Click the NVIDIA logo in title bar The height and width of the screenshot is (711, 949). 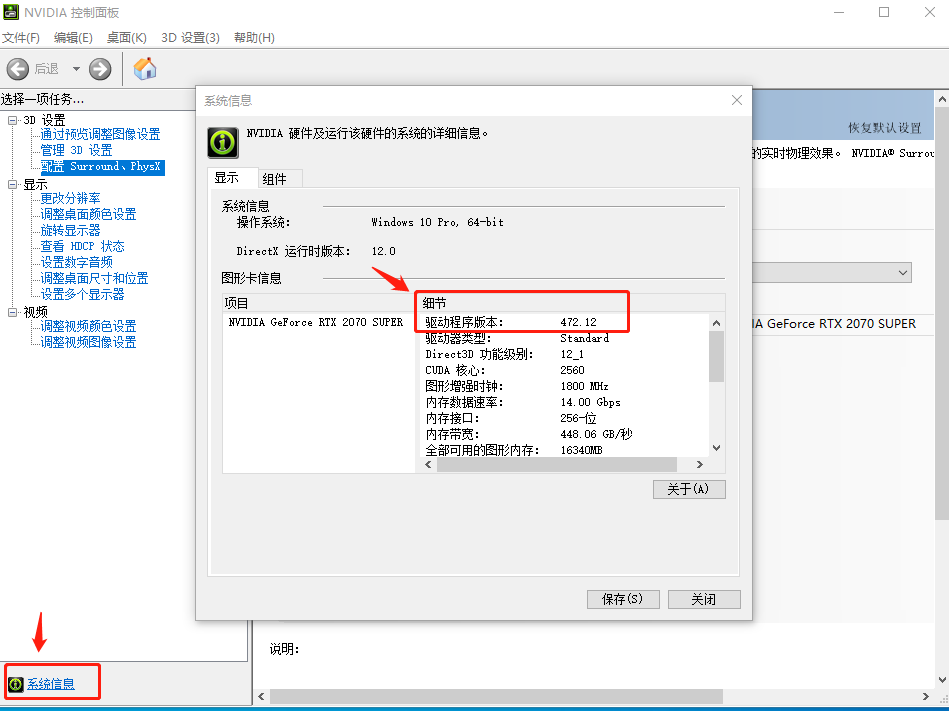(x=11, y=11)
